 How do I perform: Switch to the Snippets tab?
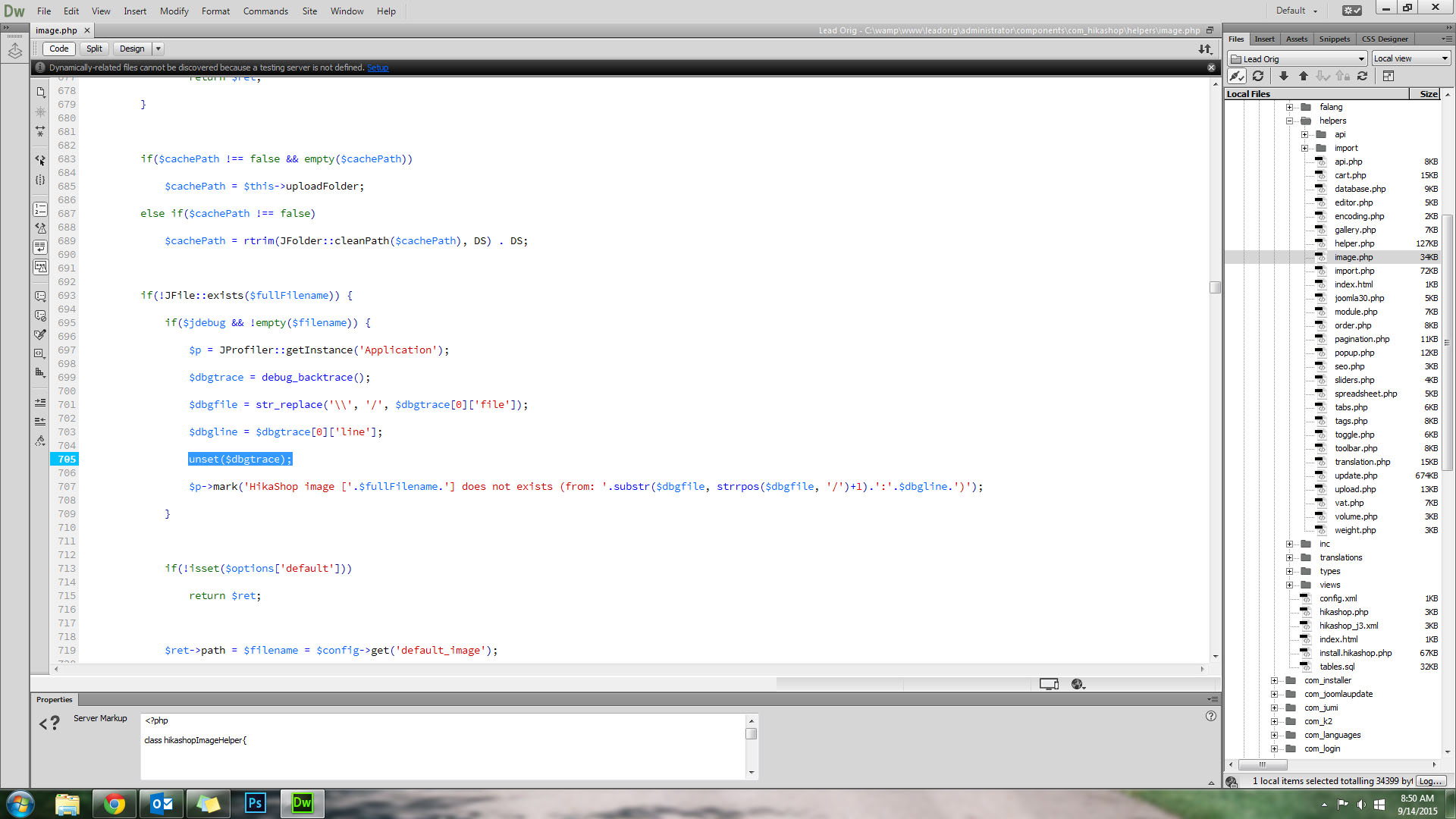tap(1334, 39)
